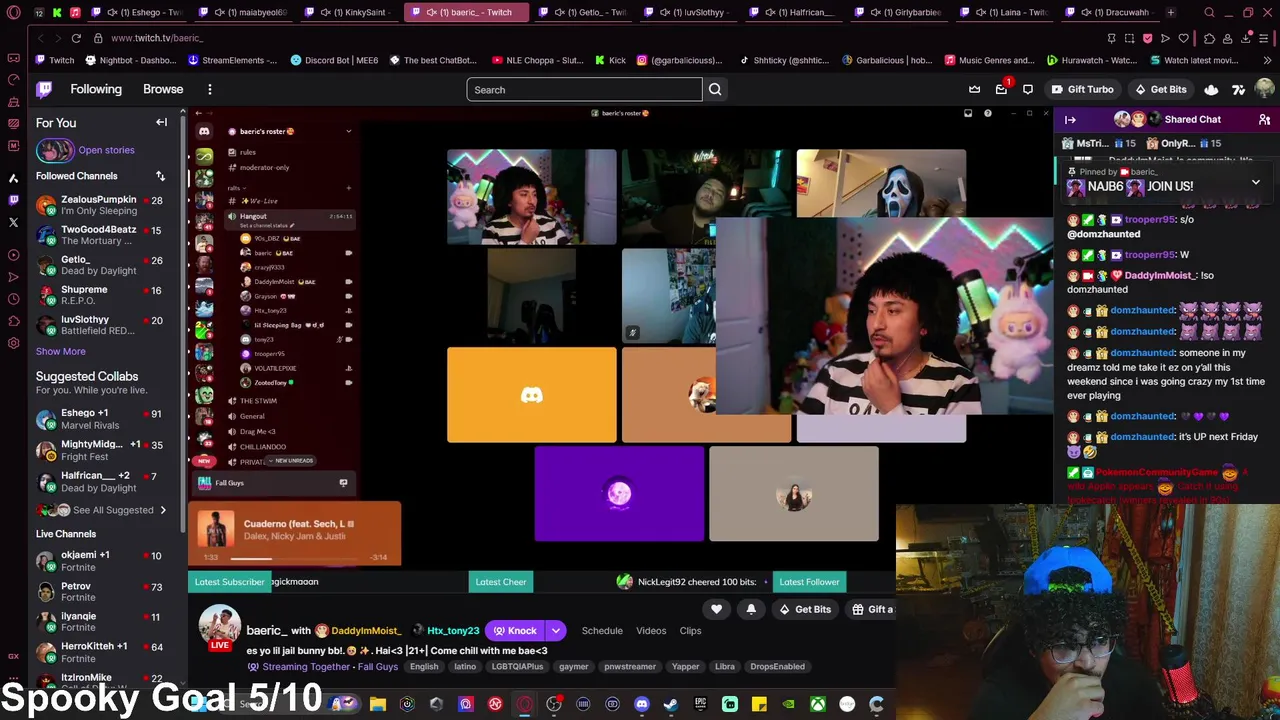This screenshot has width=1280, height=720.
Task: Click the LGBTQIAPlus tag
Action: click(x=517, y=666)
